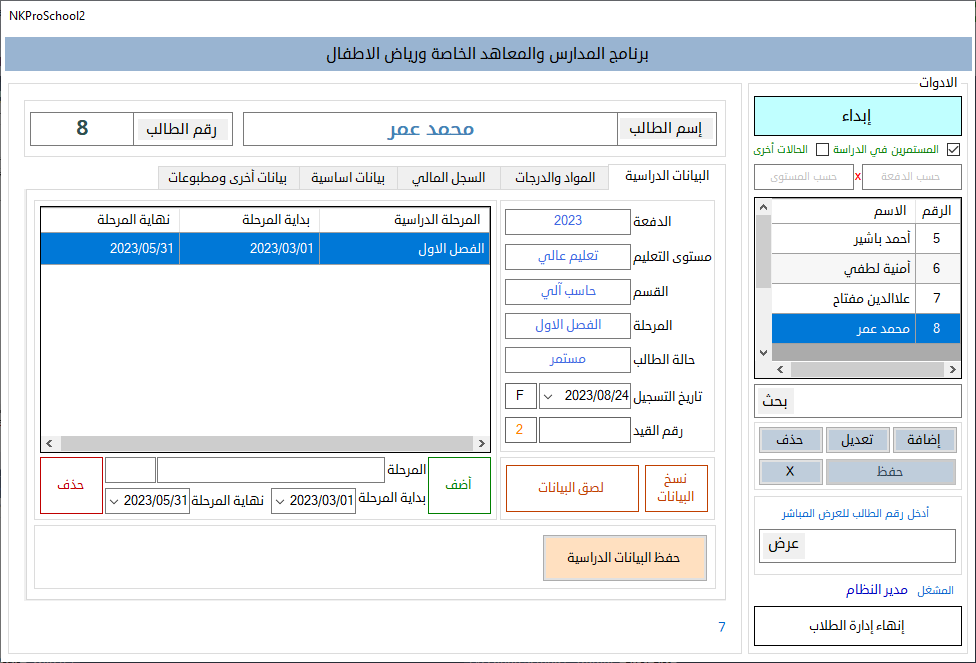Click مستوى التعليم field تعليم عالي
This screenshot has height=663, width=976.
point(568,256)
